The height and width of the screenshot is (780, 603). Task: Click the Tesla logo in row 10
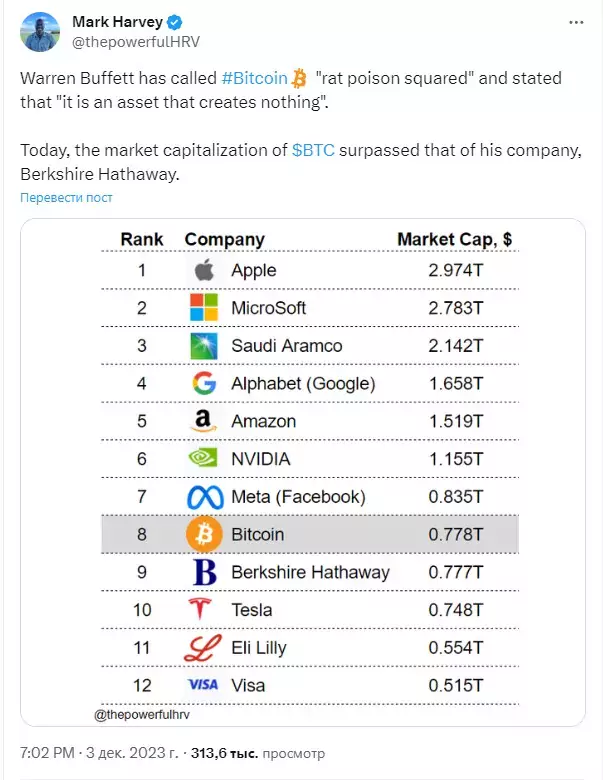coord(200,609)
